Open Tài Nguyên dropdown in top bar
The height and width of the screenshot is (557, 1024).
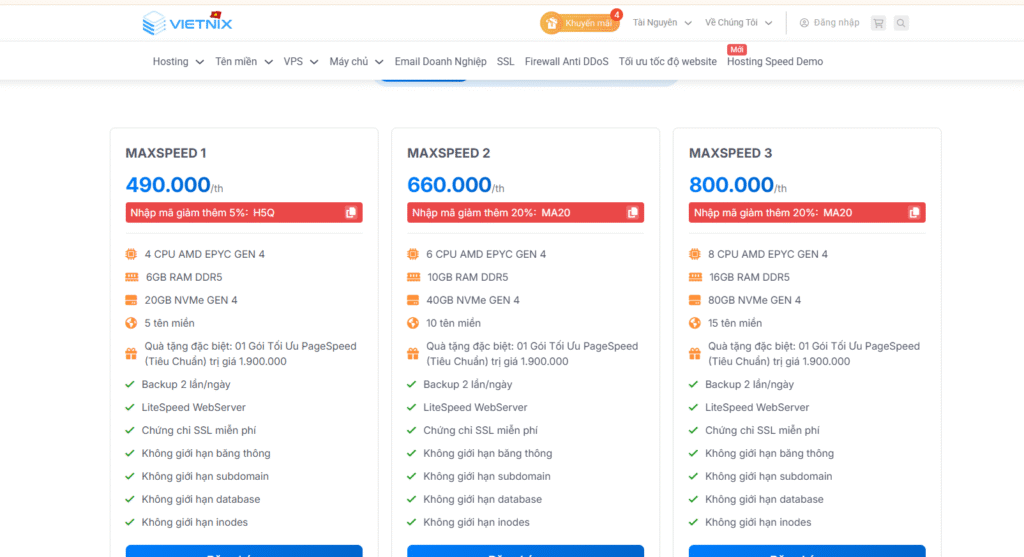[661, 23]
